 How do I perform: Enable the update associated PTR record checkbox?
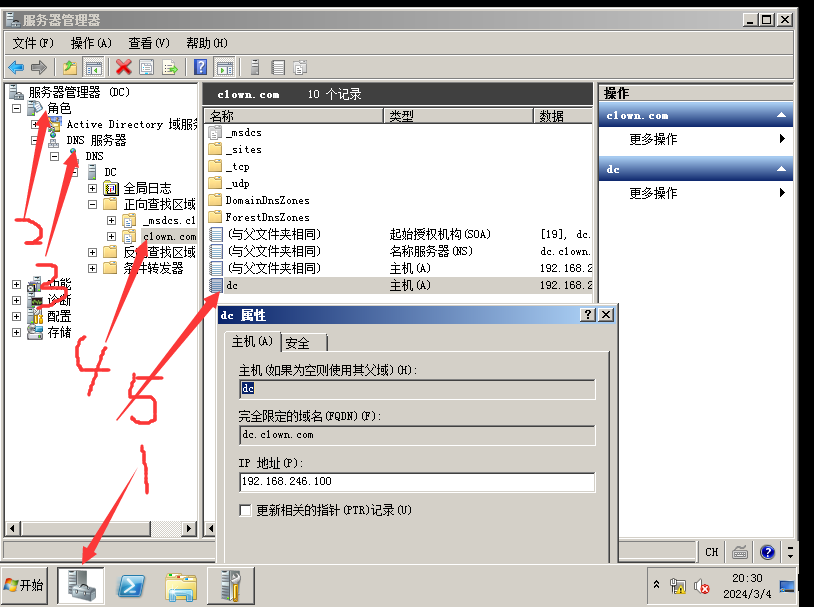tap(246, 510)
